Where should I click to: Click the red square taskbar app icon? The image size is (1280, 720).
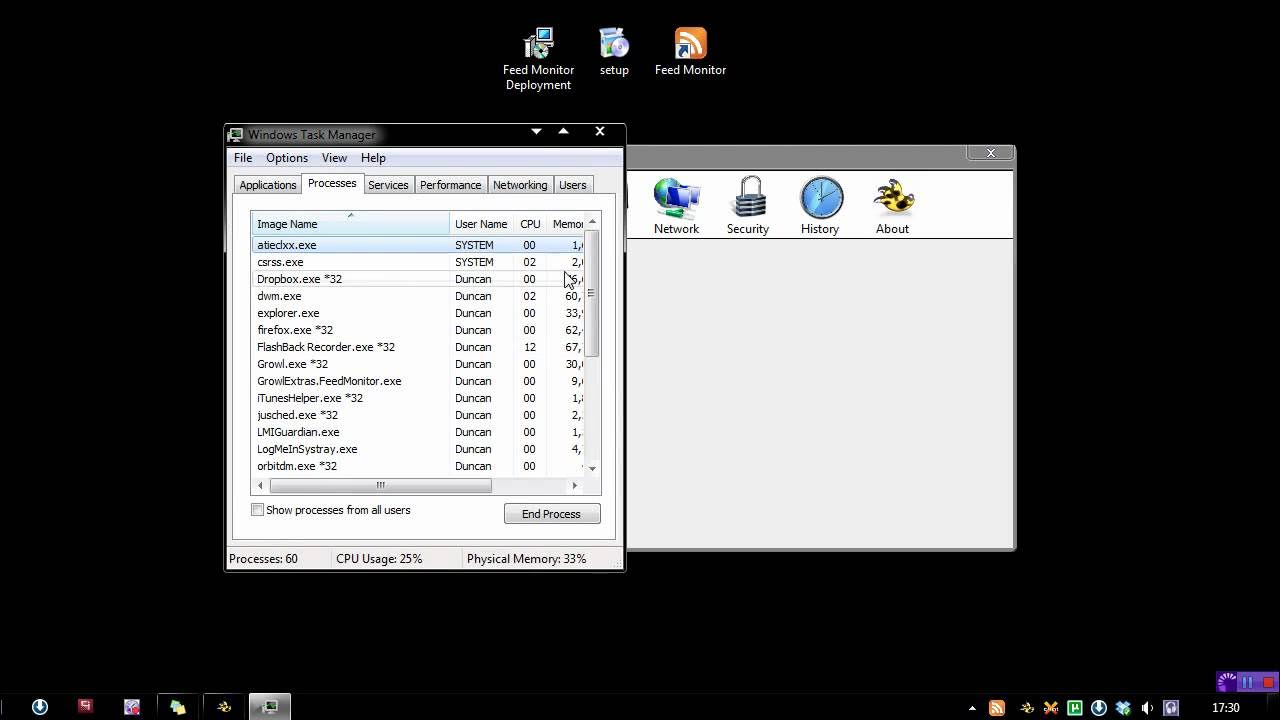[x=85, y=706]
